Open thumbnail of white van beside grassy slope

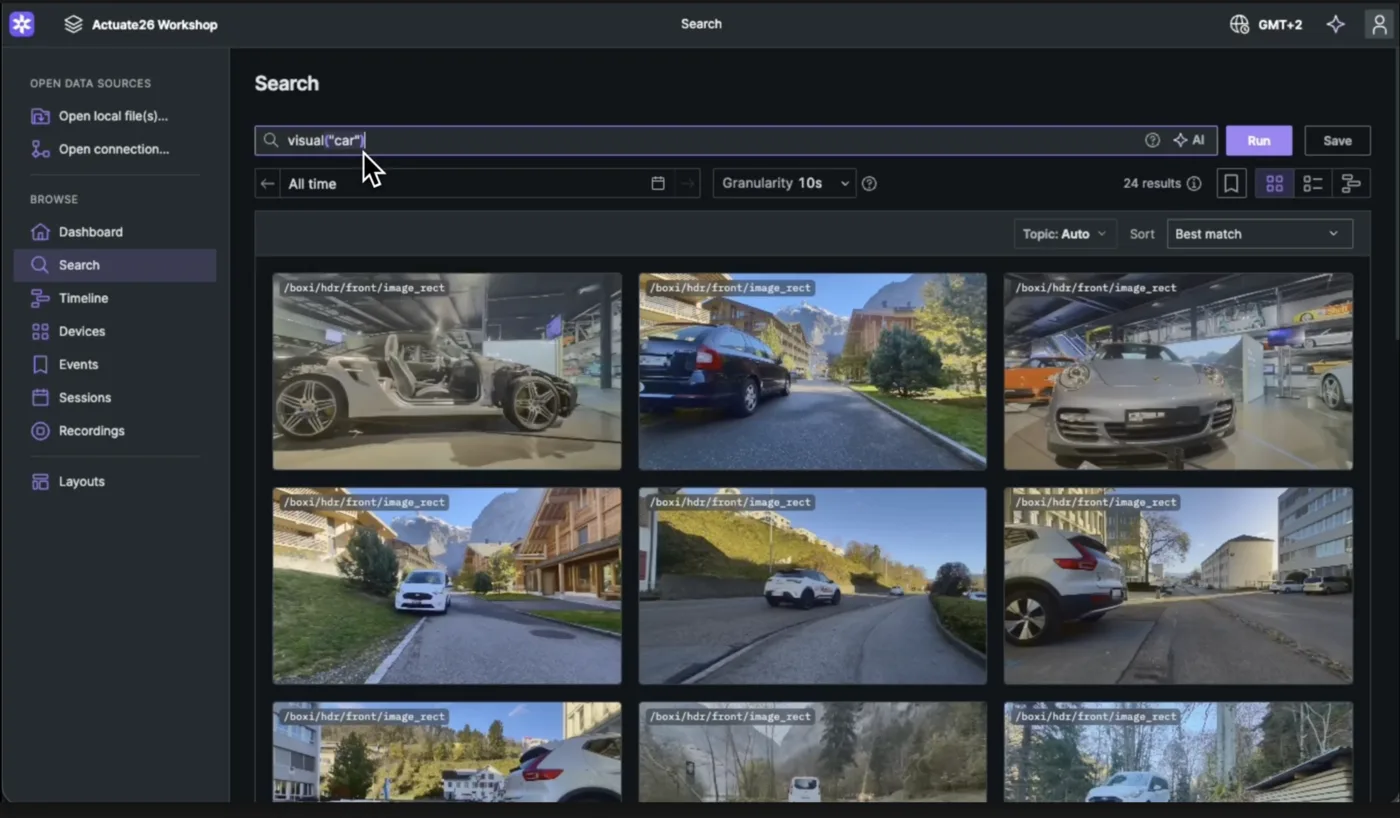[447, 586]
